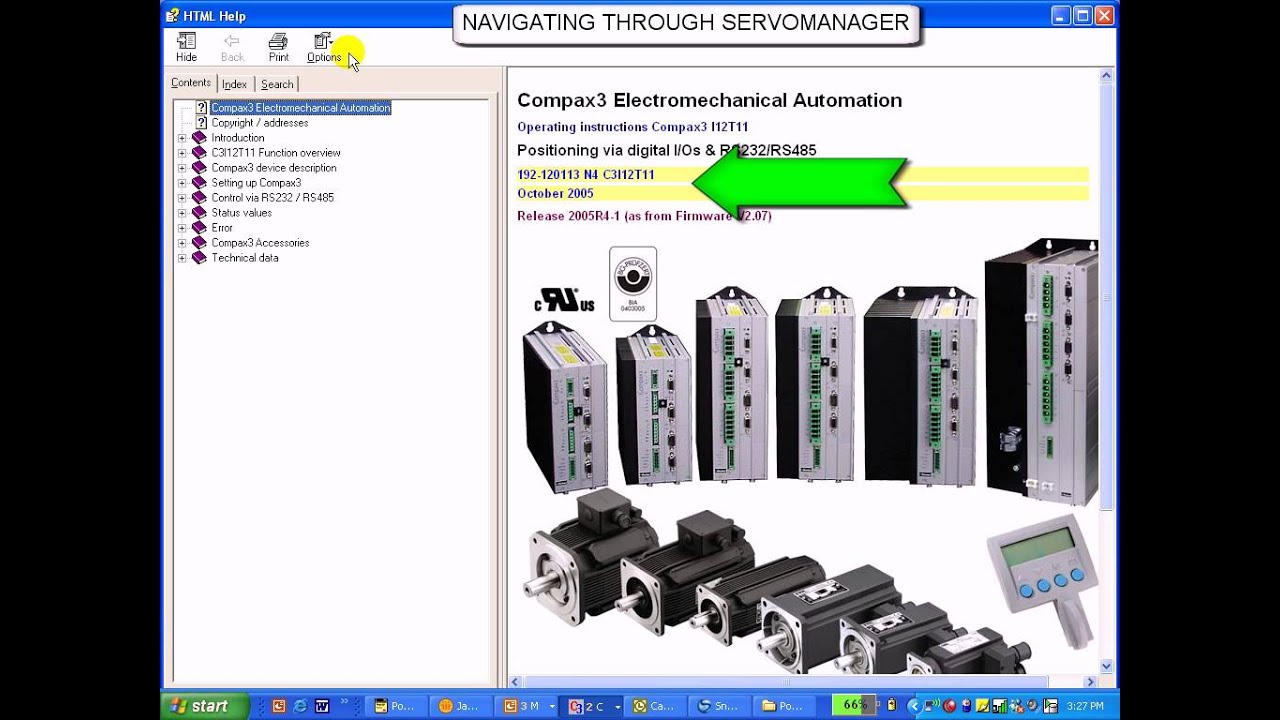Select the Error tree label
This screenshot has width=1280, height=720.
coord(222,228)
